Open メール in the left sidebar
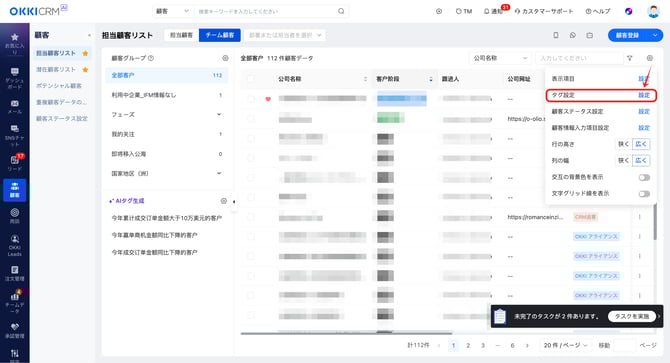670x363 pixels. (x=15, y=107)
